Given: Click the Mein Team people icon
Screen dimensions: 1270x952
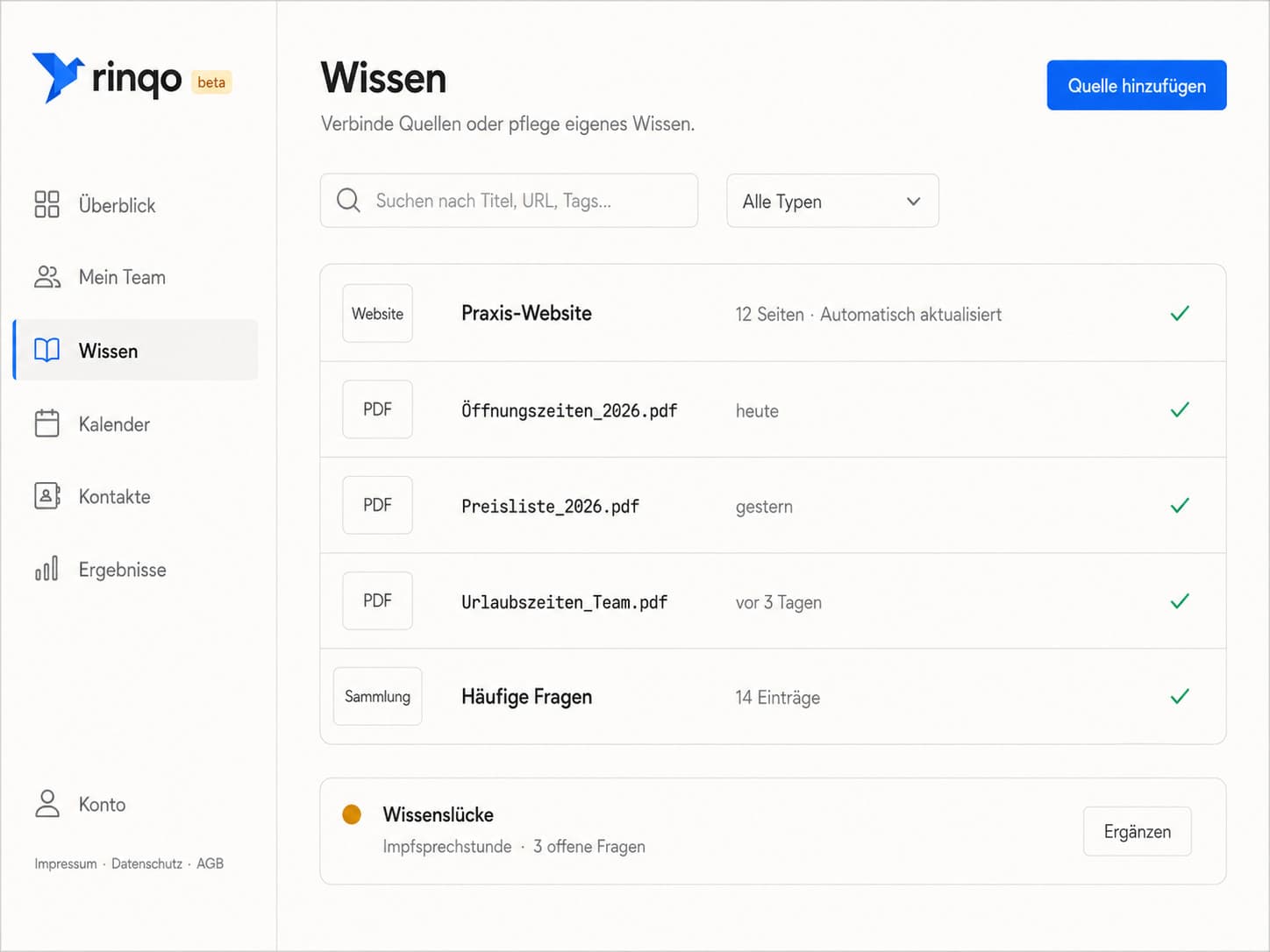Looking at the screenshot, I should click(x=47, y=277).
